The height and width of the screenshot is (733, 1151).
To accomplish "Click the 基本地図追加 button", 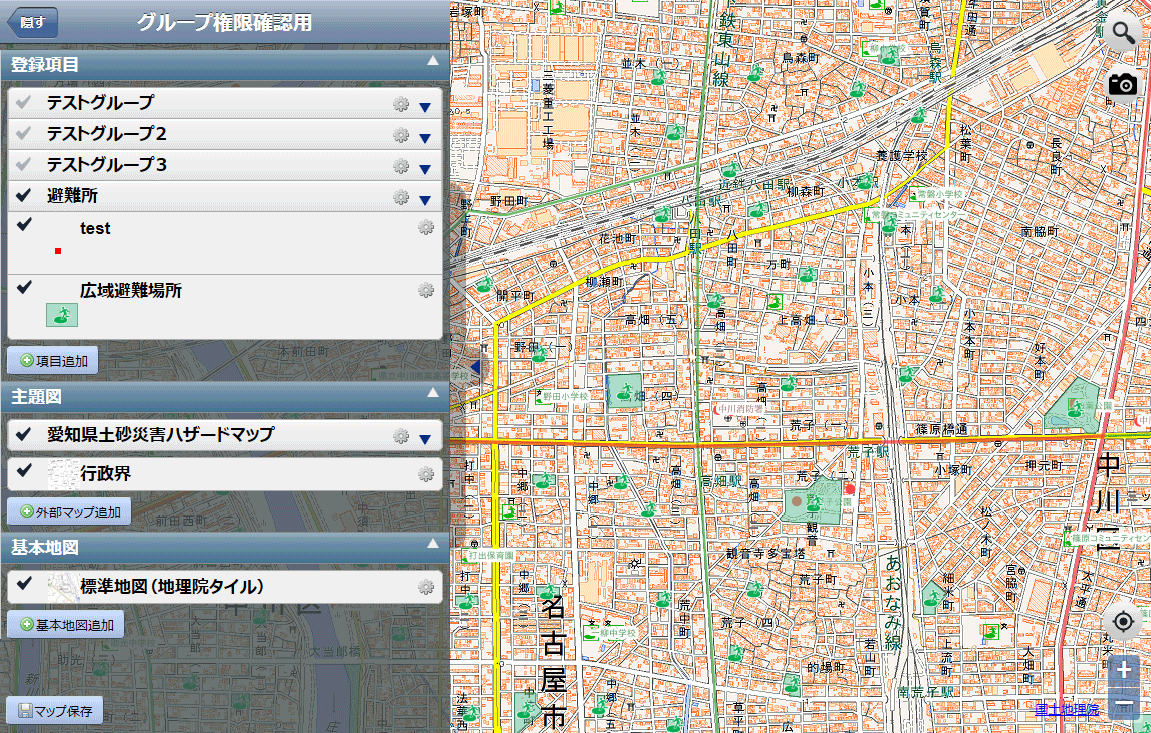I will (66, 624).
